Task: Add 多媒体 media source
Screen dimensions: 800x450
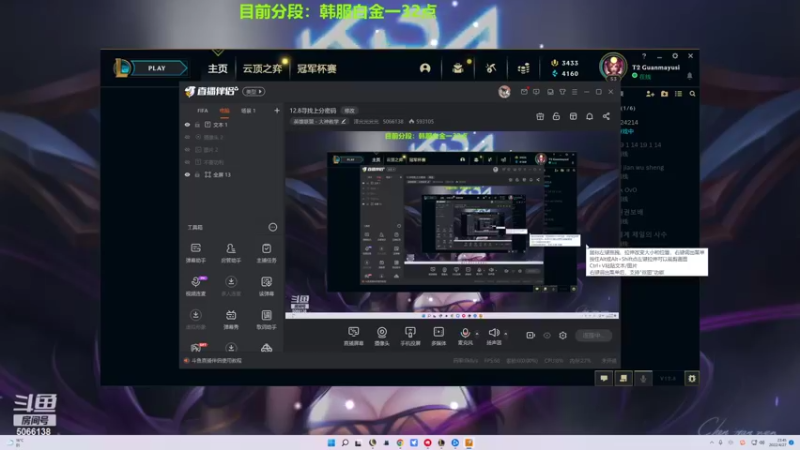Action: tap(438, 336)
